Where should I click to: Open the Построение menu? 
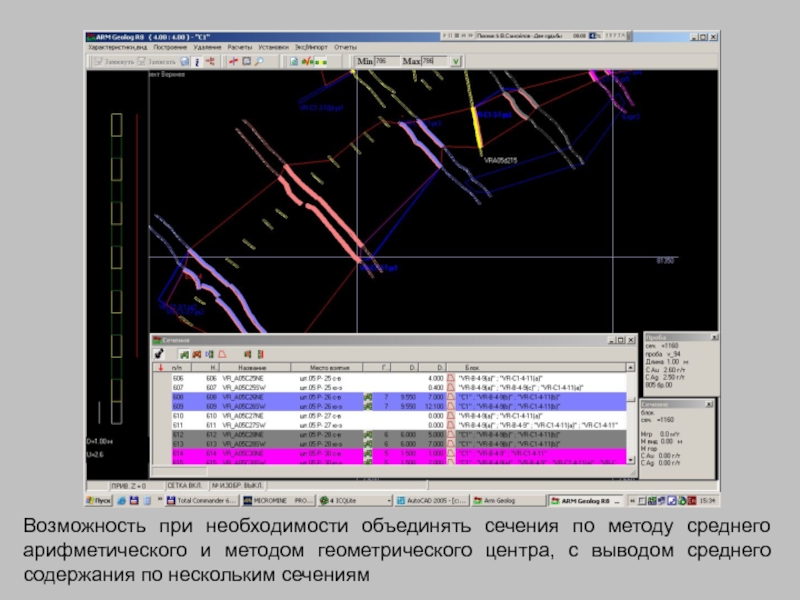[x=170, y=47]
